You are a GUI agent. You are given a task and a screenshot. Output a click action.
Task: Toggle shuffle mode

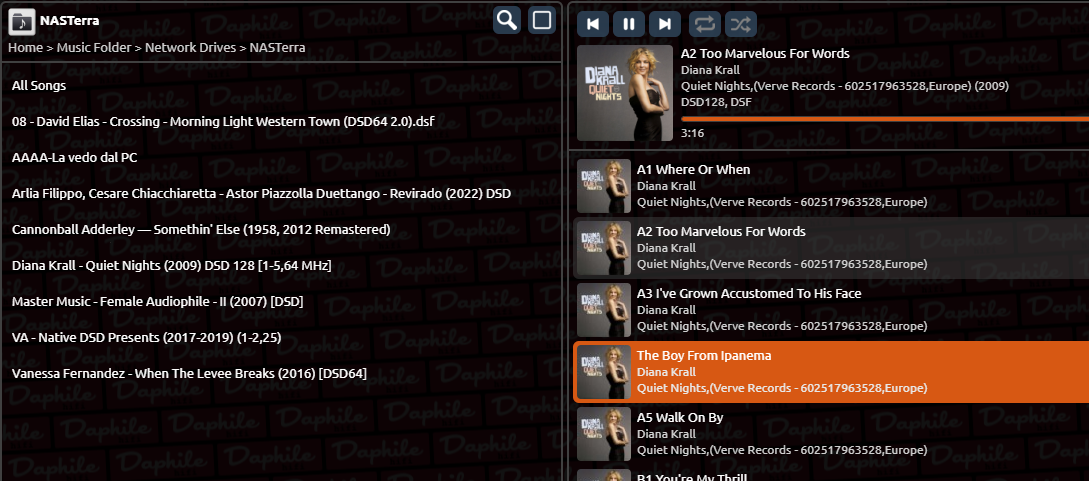(741, 24)
